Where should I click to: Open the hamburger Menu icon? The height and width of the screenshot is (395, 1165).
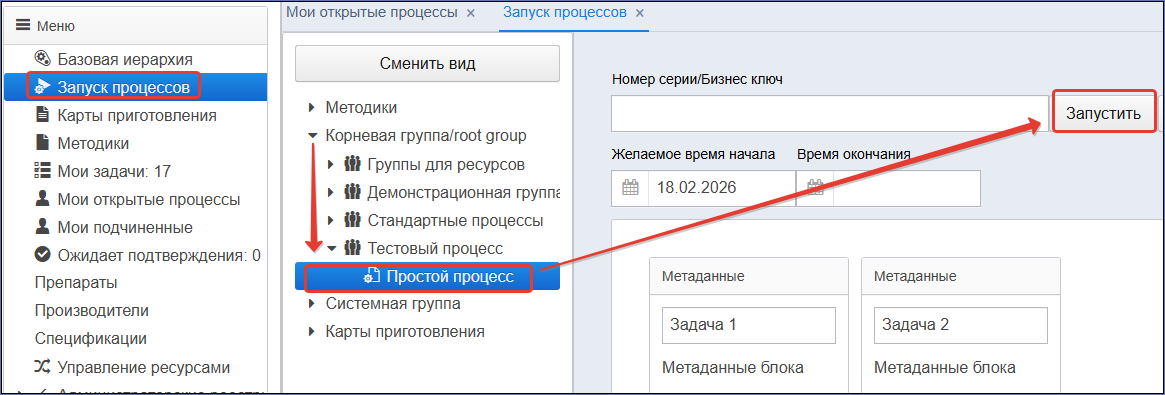(x=24, y=26)
